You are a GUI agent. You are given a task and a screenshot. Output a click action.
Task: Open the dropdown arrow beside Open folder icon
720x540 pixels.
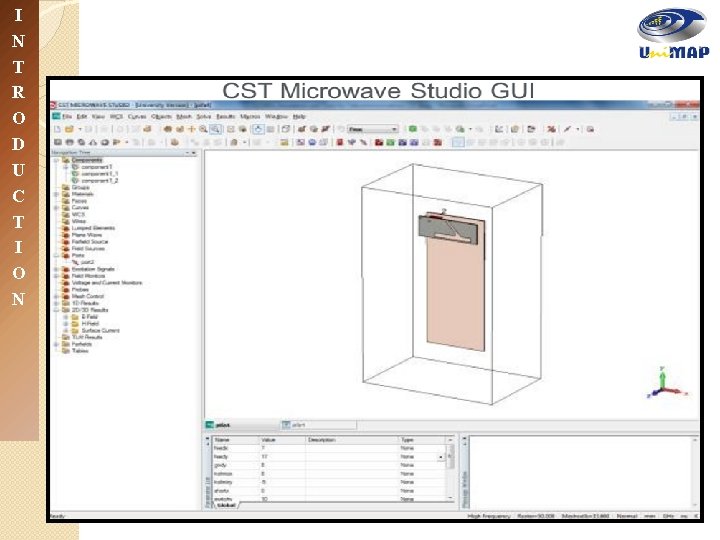80,129
